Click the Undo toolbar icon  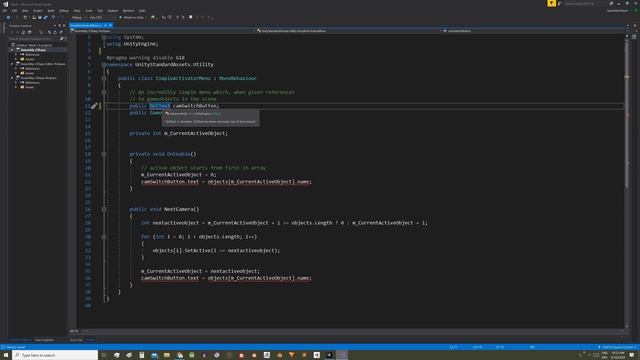(x=53, y=18)
